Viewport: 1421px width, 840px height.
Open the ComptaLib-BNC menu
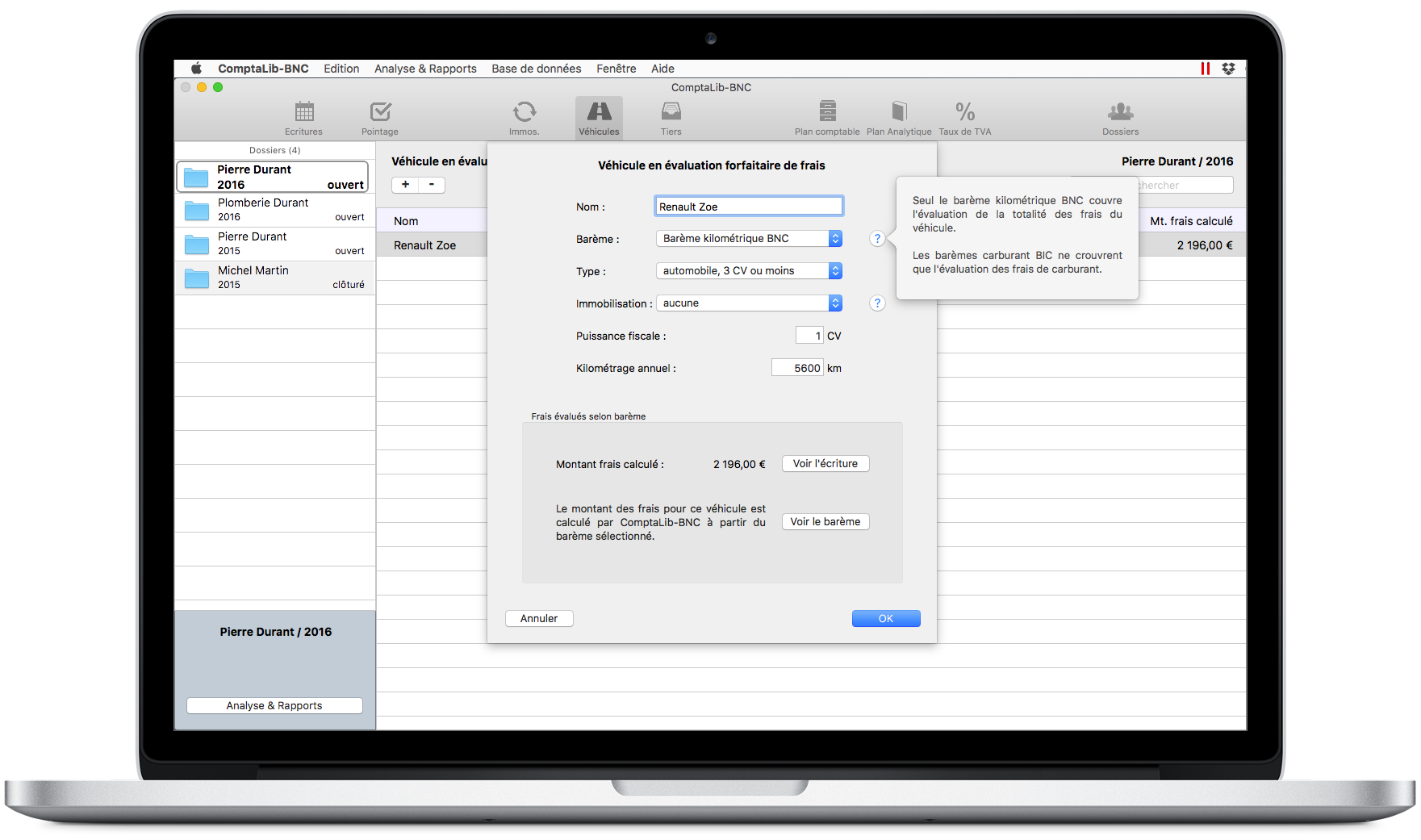coord(263,69)
